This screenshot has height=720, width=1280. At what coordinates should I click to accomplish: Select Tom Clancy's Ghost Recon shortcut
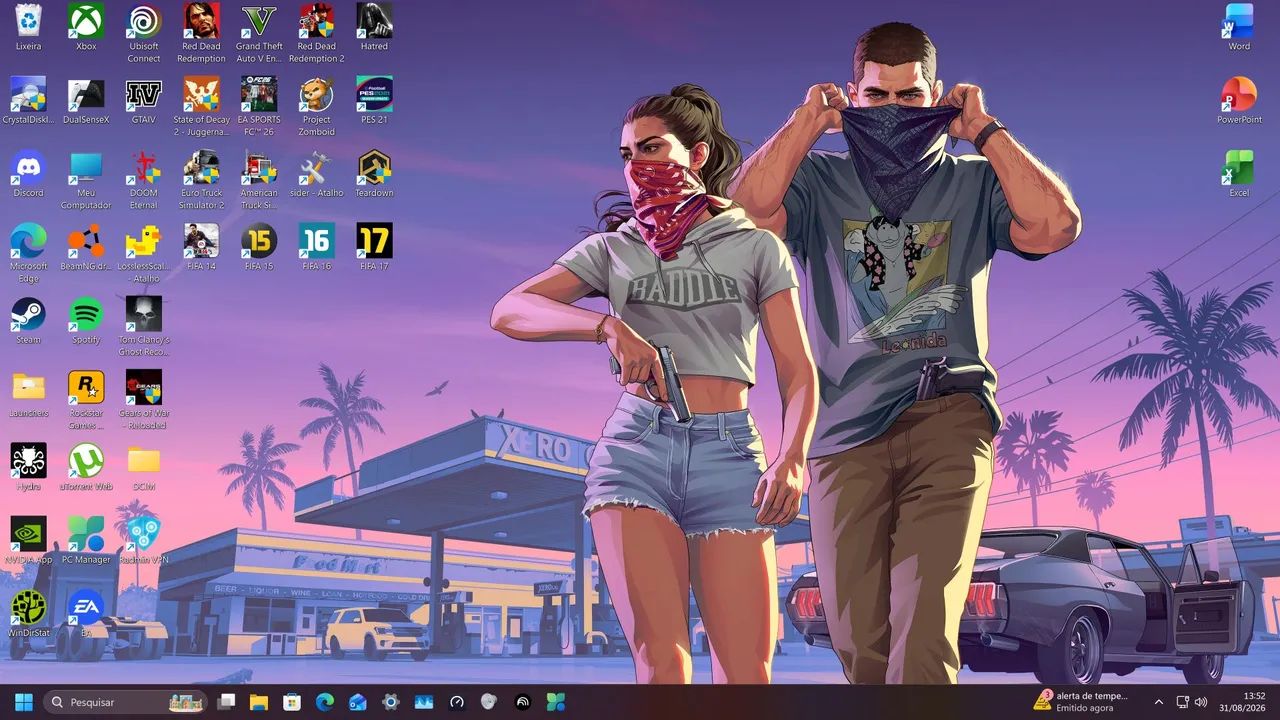[144, 326]
